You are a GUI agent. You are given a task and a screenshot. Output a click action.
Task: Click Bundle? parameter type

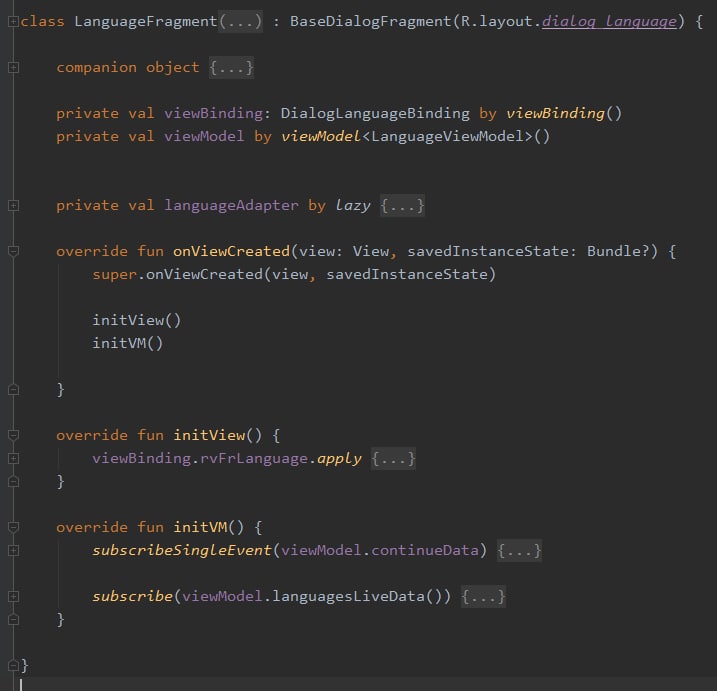tap(618, 252)
